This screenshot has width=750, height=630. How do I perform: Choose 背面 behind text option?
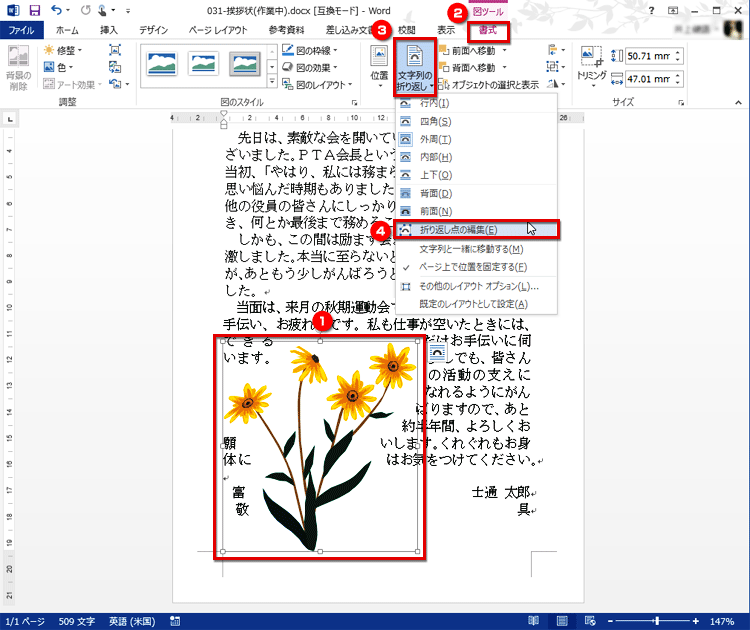coord(476,193)
